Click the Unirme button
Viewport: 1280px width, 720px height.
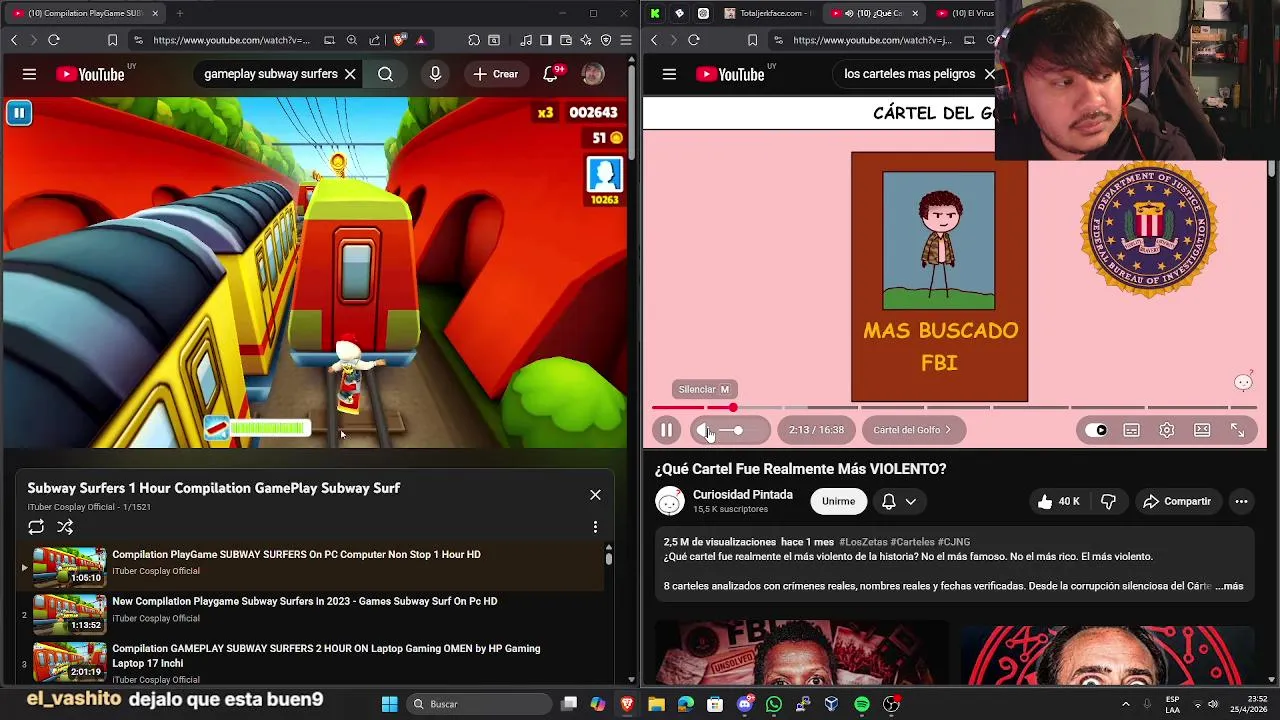point(838,501)
